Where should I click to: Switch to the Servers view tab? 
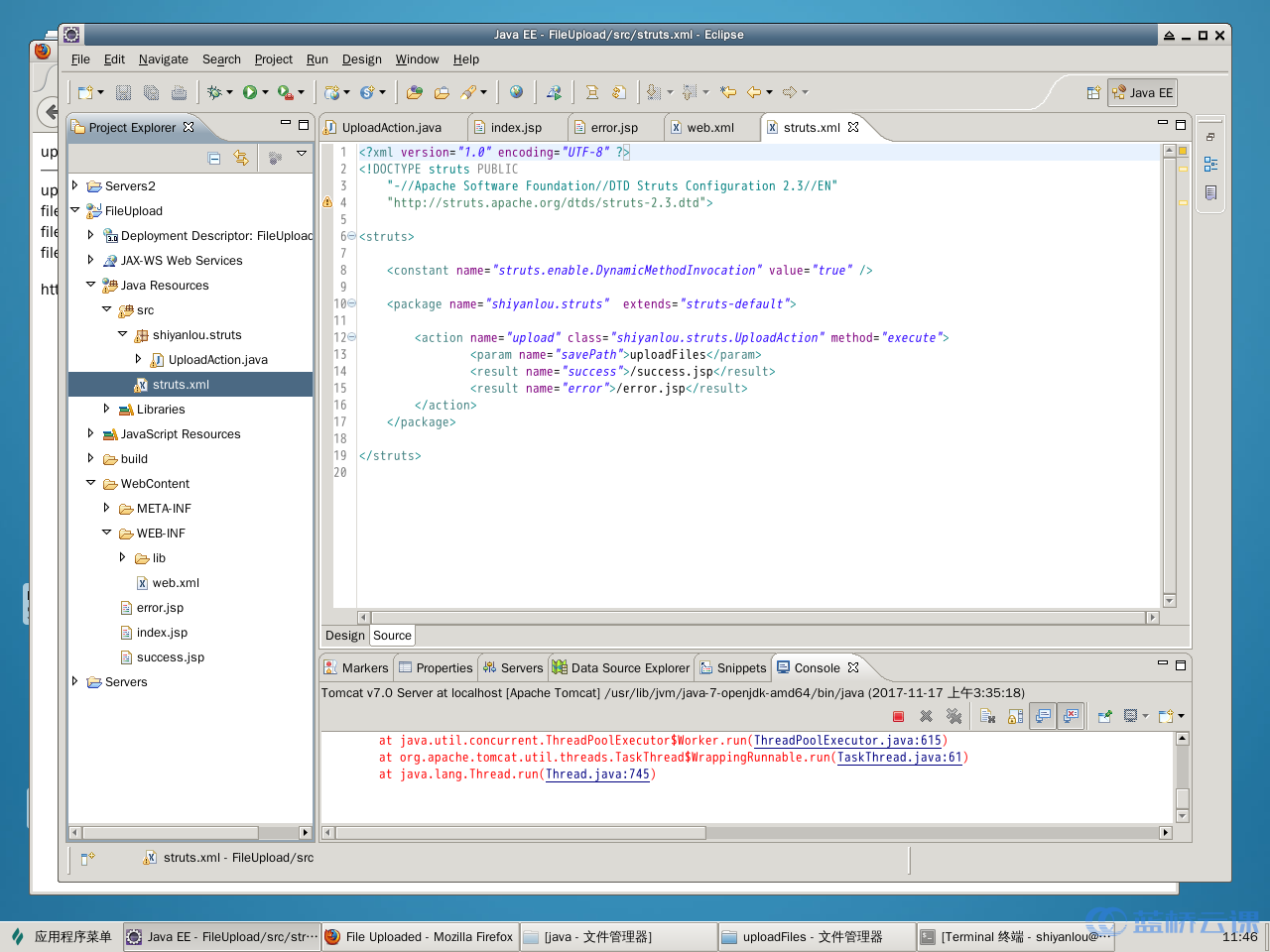pos(513,668)
